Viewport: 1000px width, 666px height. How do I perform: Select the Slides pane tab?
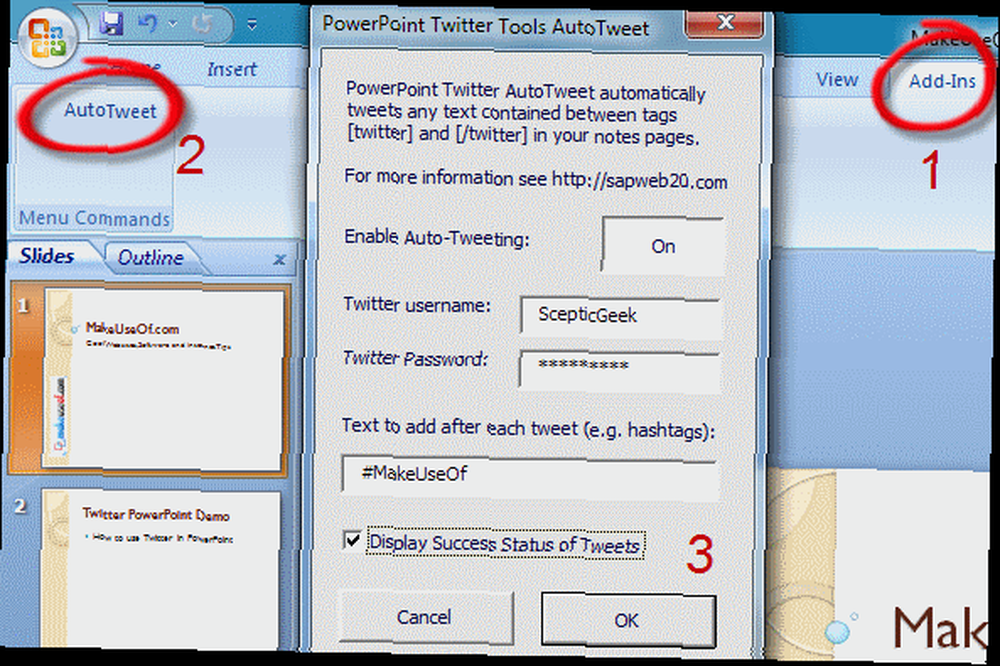(47, 256)
